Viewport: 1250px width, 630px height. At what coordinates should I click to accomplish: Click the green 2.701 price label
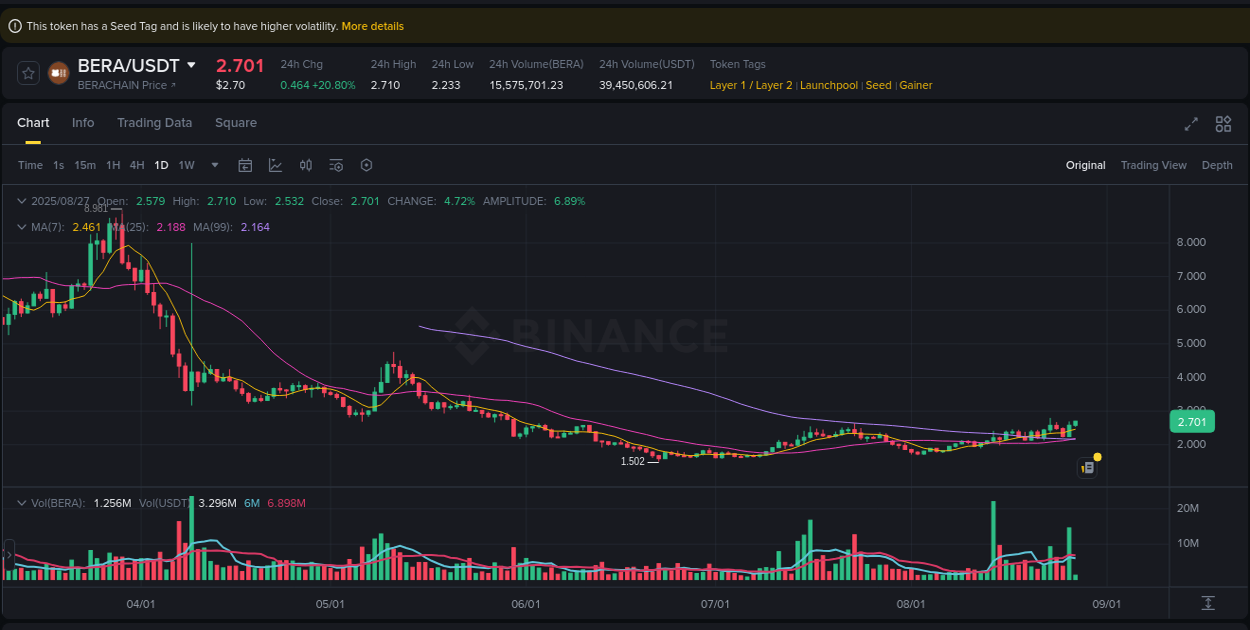[x=1191, y=422]
